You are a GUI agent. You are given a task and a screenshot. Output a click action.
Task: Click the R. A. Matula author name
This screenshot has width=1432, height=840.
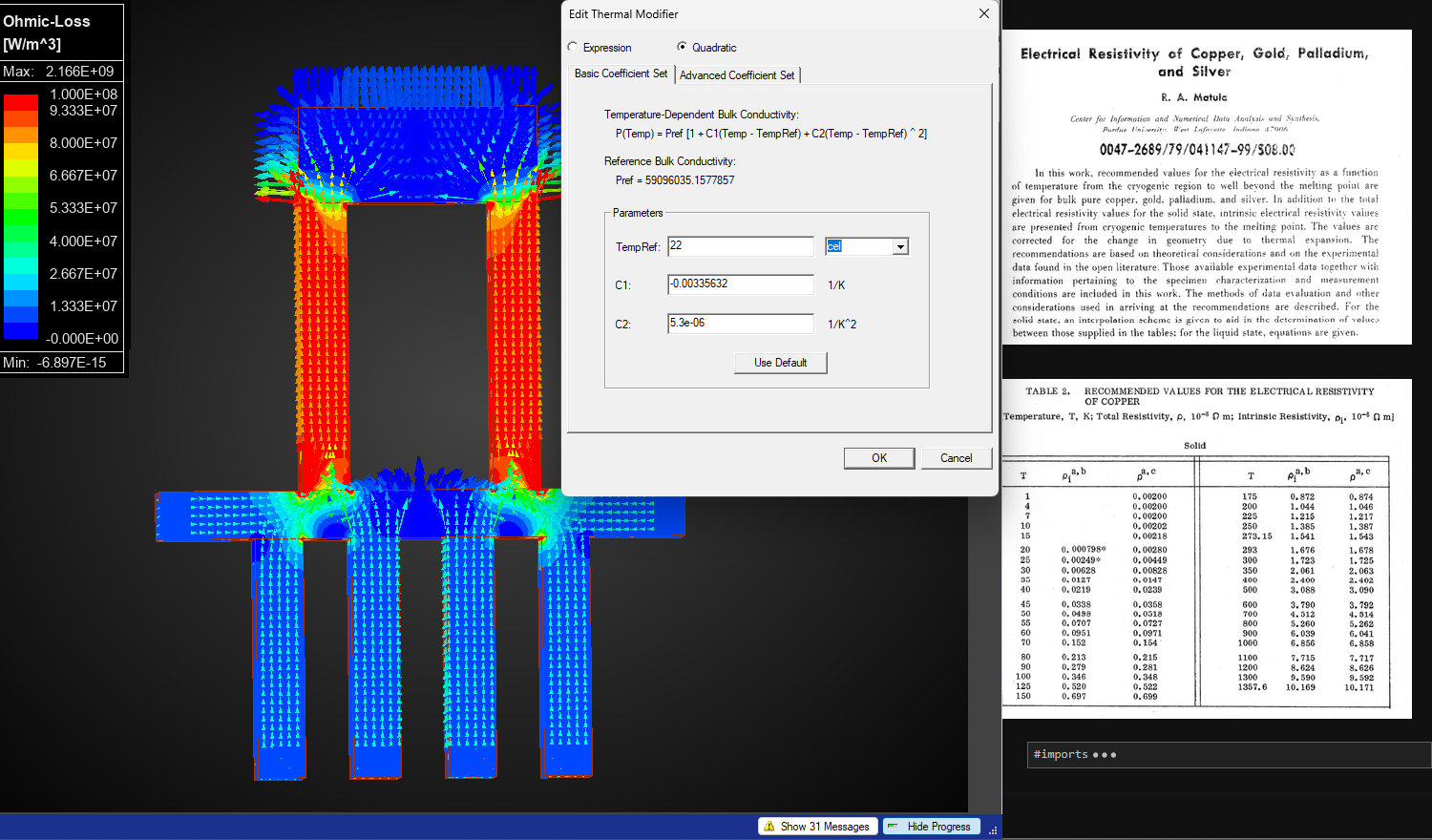tap(1194, 97)
